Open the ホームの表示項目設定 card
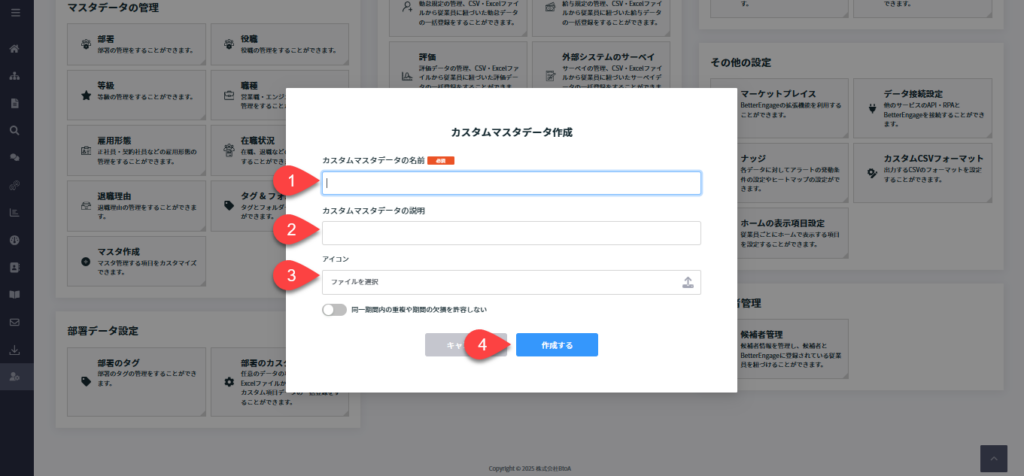The width and height of the screenshot is (1024, 476). pos(780,233)
